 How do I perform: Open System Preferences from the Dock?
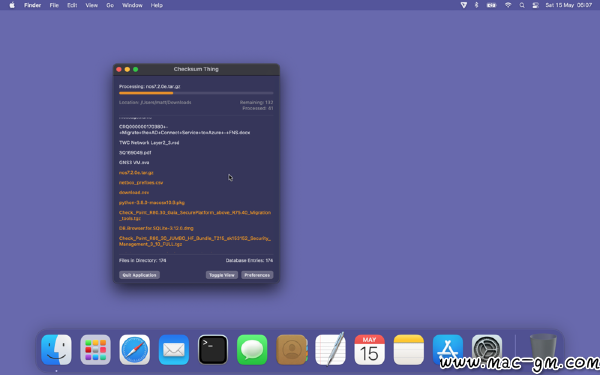(487, 350)
